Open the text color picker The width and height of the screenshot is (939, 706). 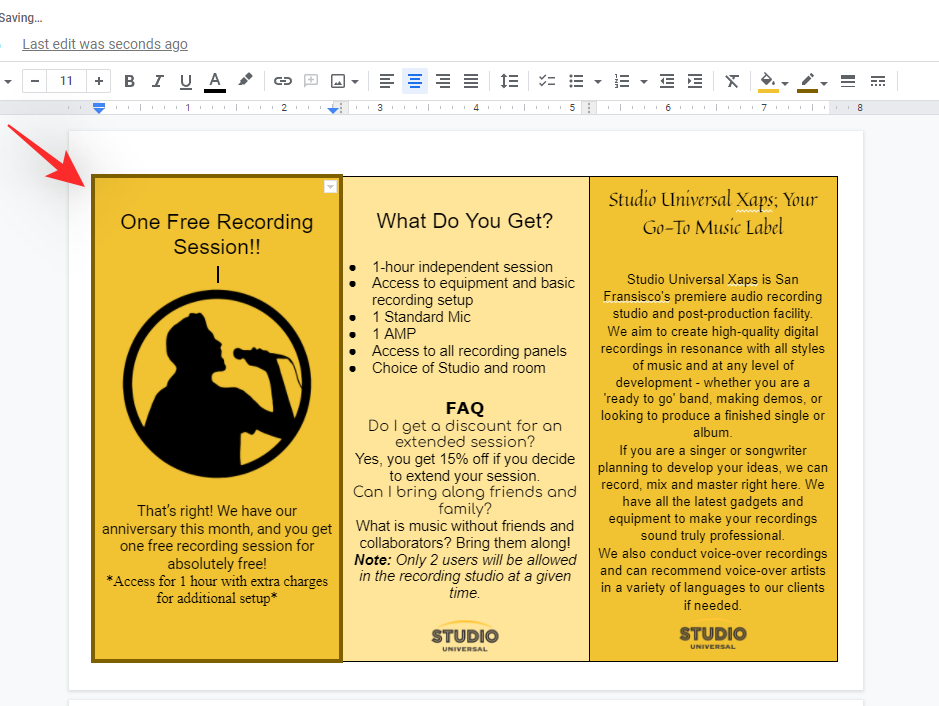click(214, 81)
